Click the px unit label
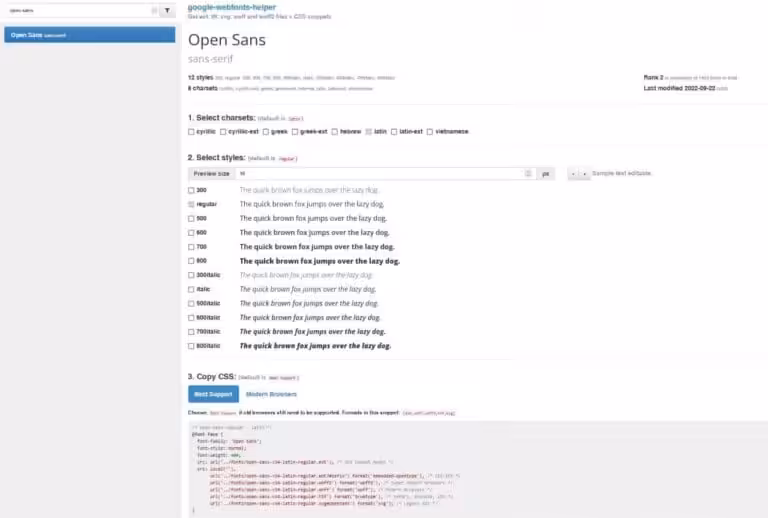 546,174
